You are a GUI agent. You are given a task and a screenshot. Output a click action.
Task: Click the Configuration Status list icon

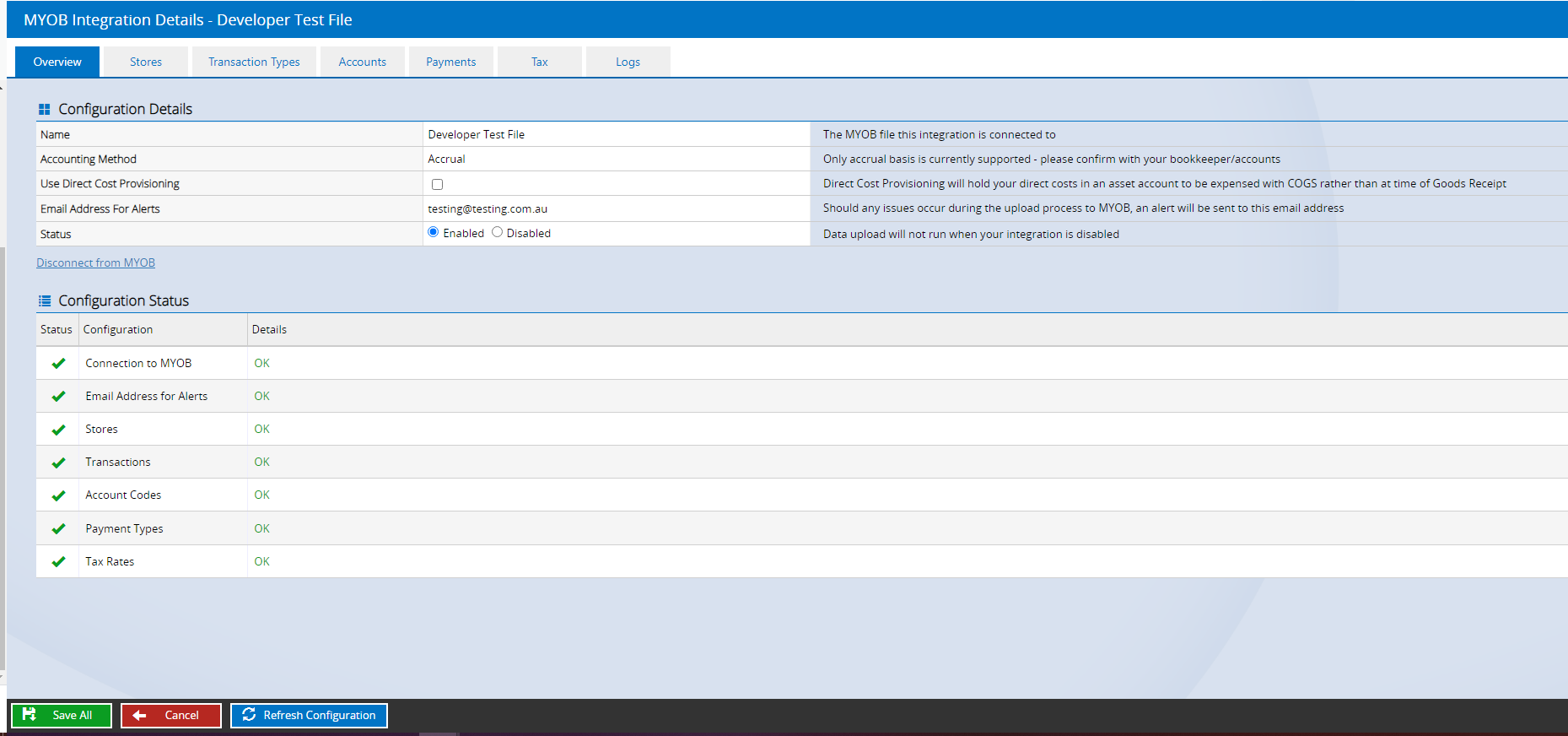tap(45, 300)
